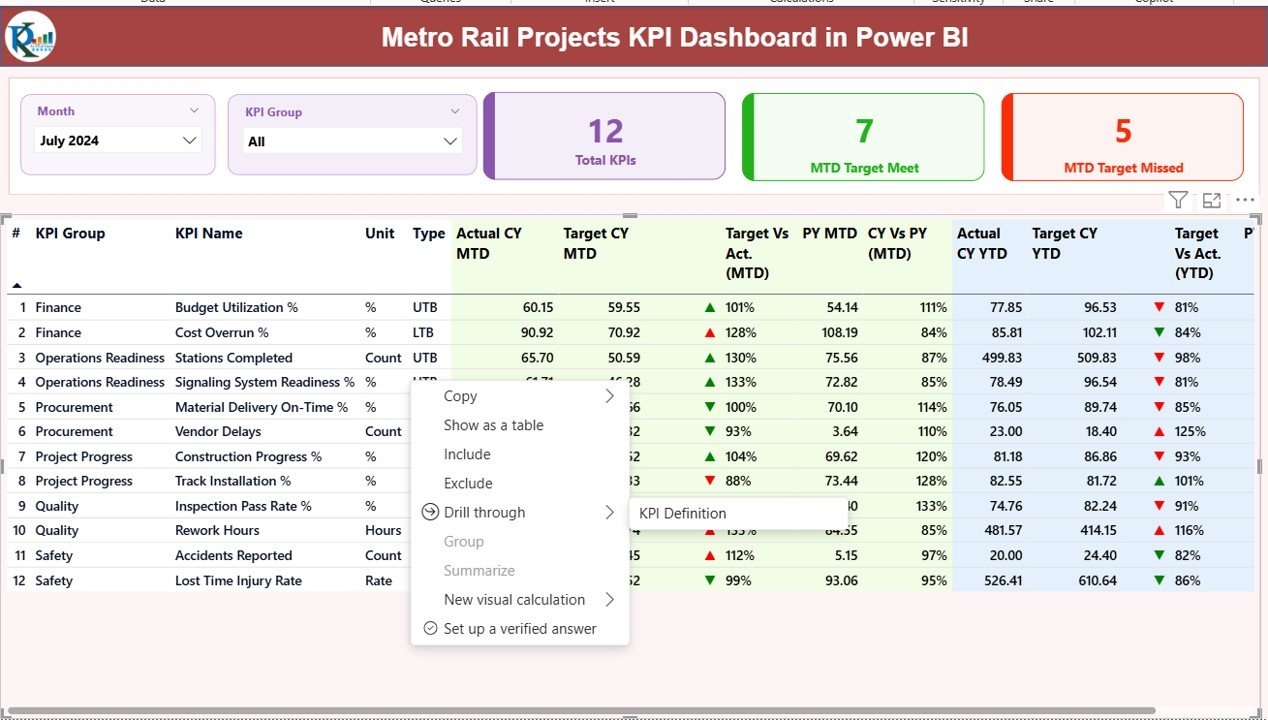Click the MTD Target Missed card

[x=1122, y=137]
